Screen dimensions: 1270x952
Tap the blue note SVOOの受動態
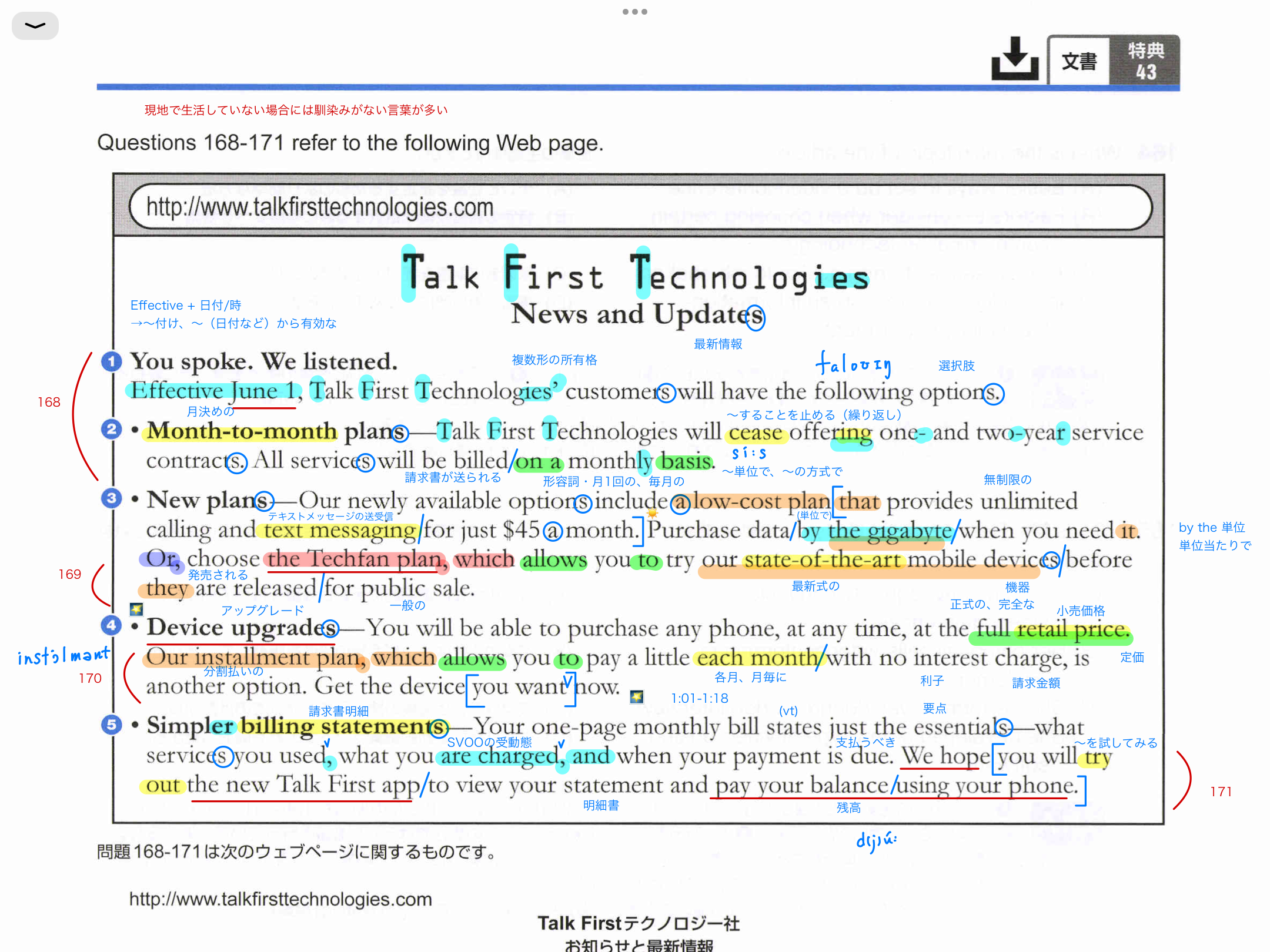pos(489,742)
